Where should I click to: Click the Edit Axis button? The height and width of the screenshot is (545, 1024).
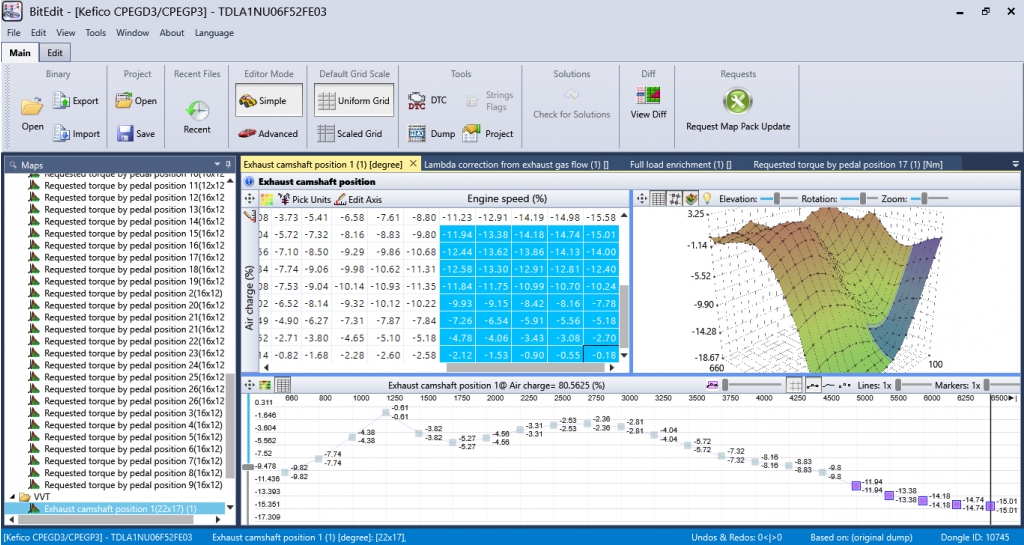coord(358,200)
